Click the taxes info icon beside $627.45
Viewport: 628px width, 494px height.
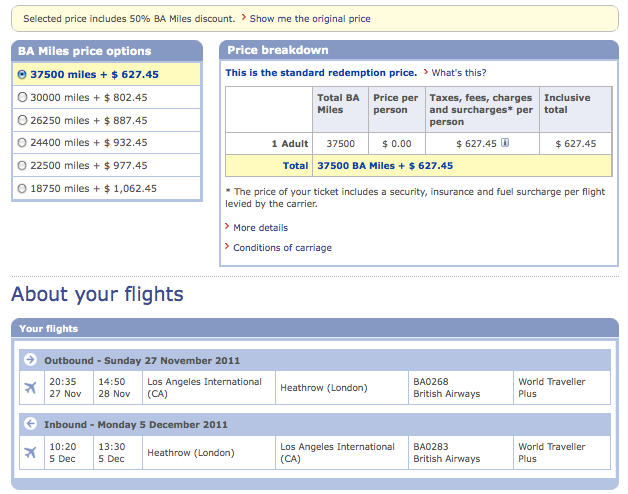506,143
